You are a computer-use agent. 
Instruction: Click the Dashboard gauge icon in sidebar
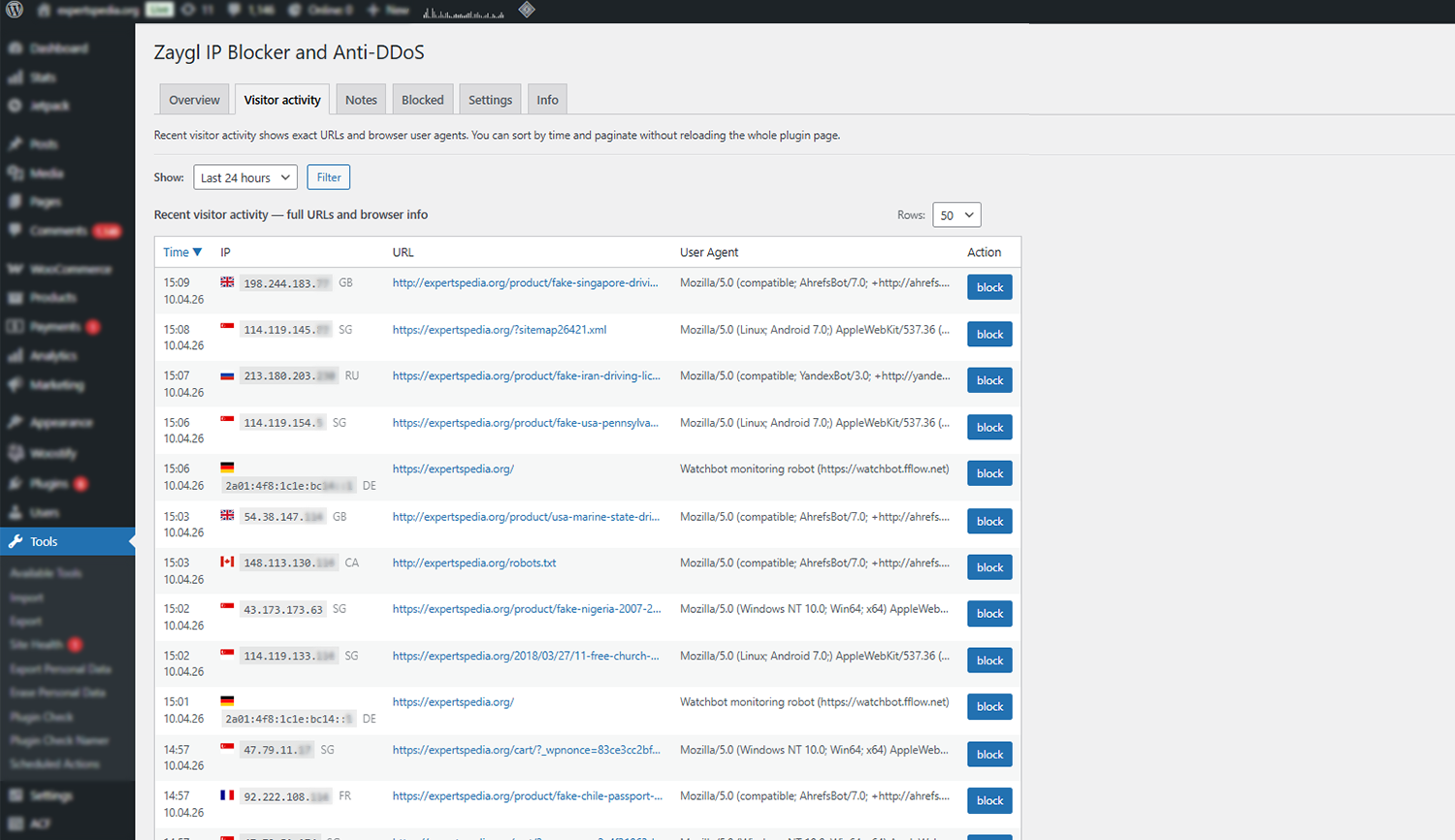(16, 48)
